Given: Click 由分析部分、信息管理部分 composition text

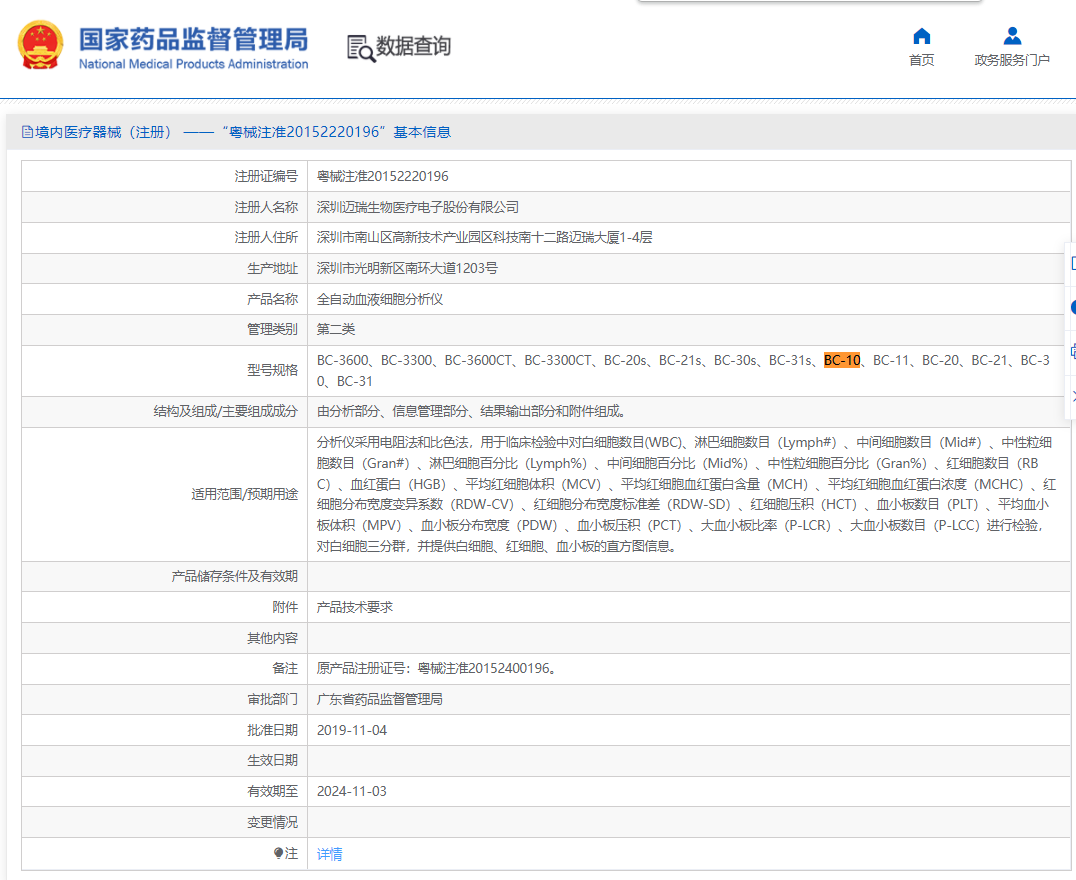Looking at the screenshot, I should click(471, 411).
